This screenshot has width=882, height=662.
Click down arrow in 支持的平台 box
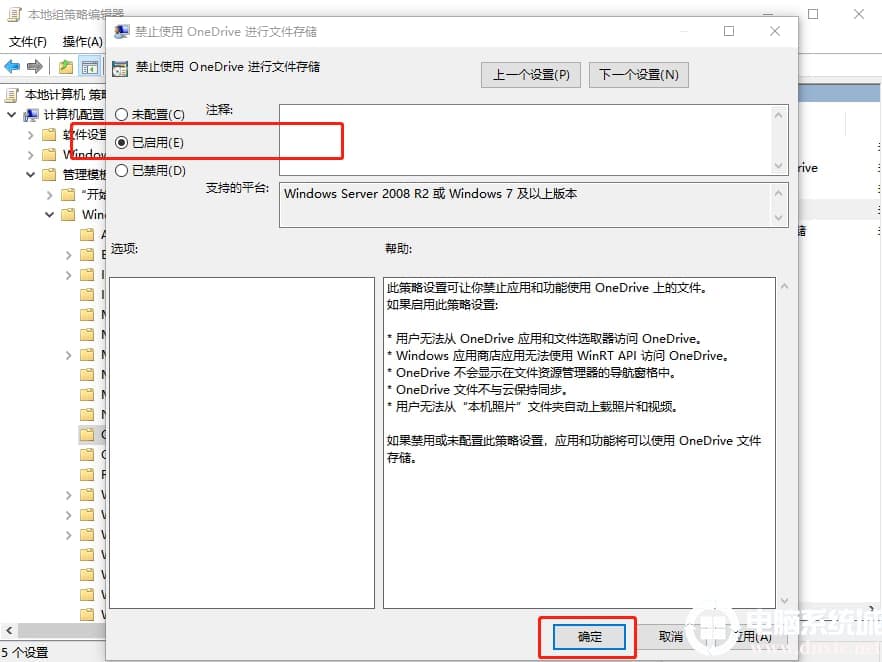[x=778, y=217]
